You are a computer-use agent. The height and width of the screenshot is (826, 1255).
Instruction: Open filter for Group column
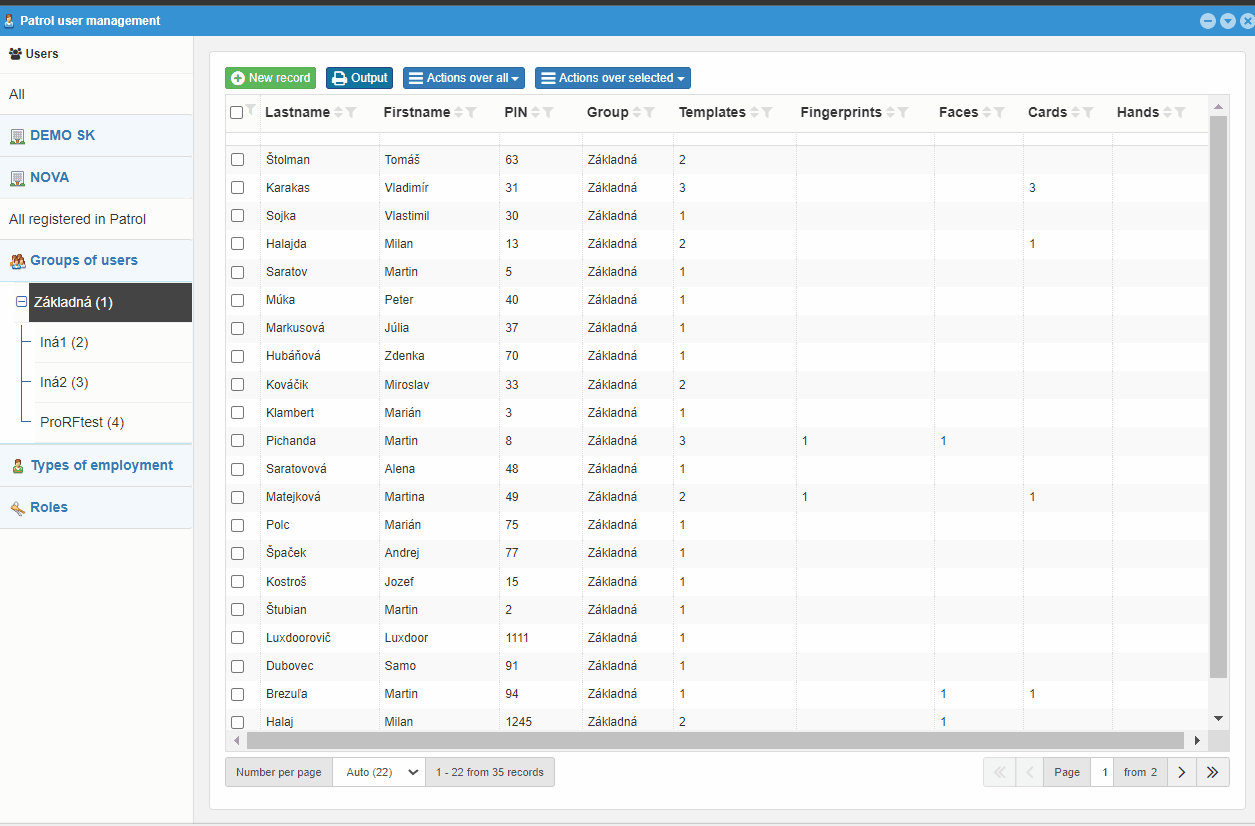tap(649, 113)
